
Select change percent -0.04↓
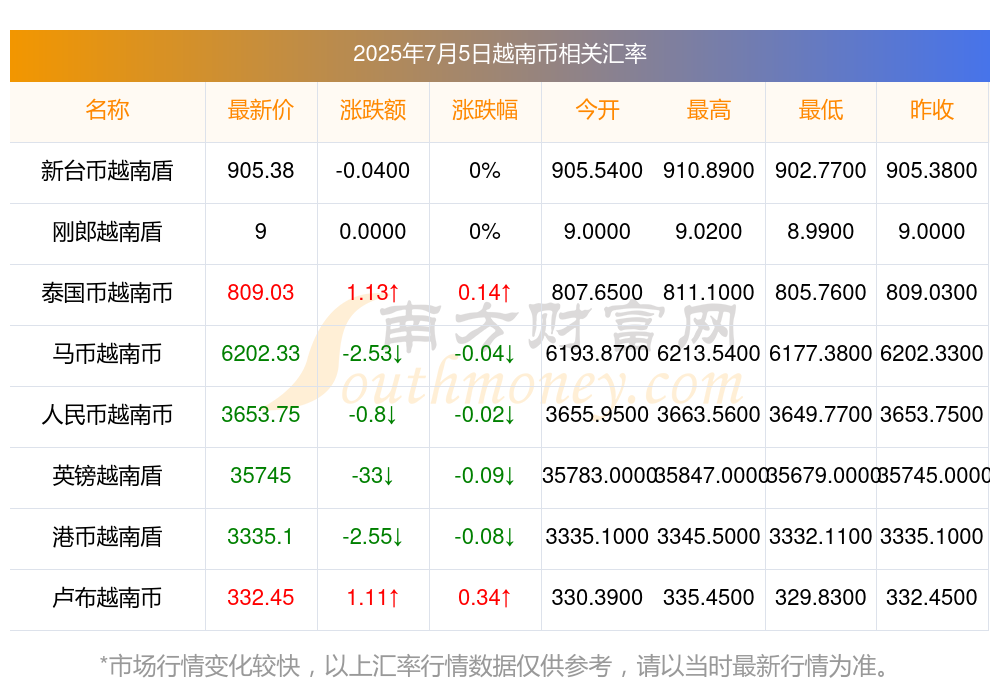coord(485,353)
